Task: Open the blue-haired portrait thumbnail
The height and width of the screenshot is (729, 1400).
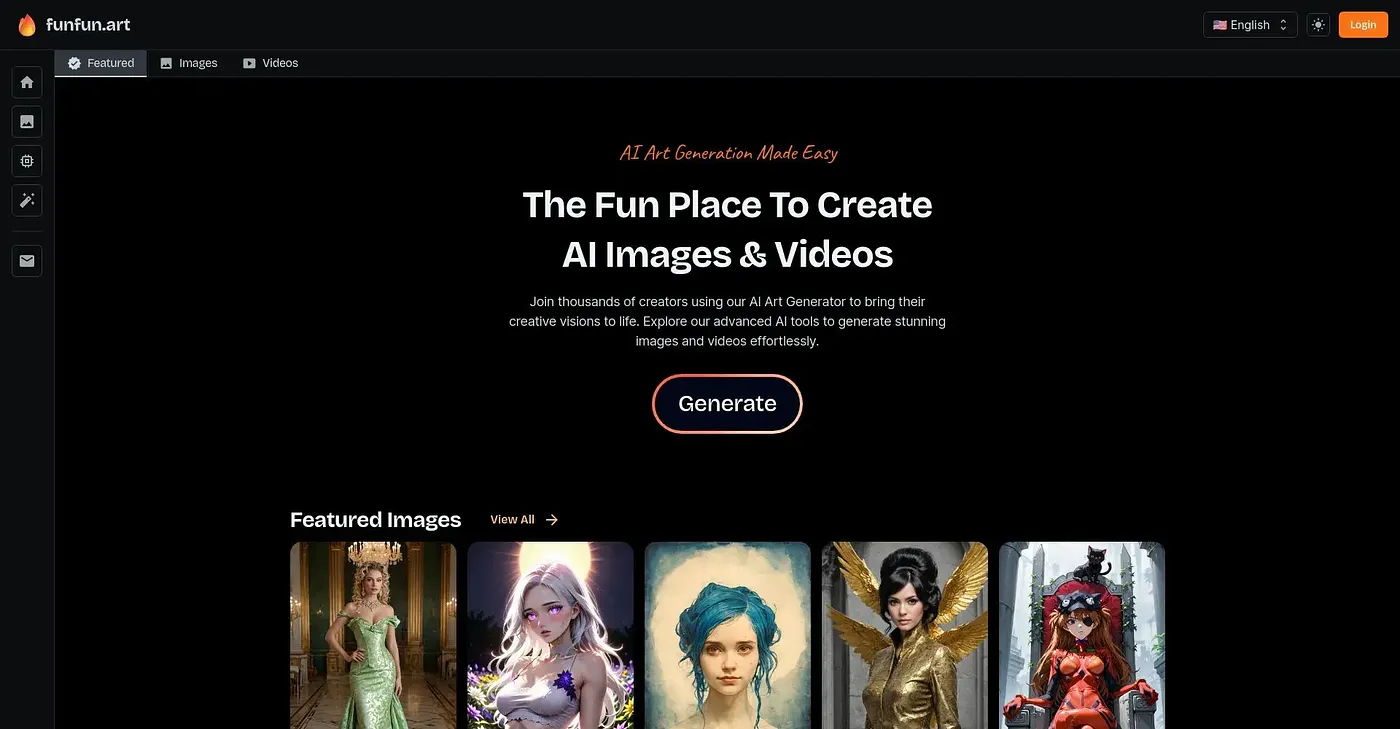Action: point(728,635)
